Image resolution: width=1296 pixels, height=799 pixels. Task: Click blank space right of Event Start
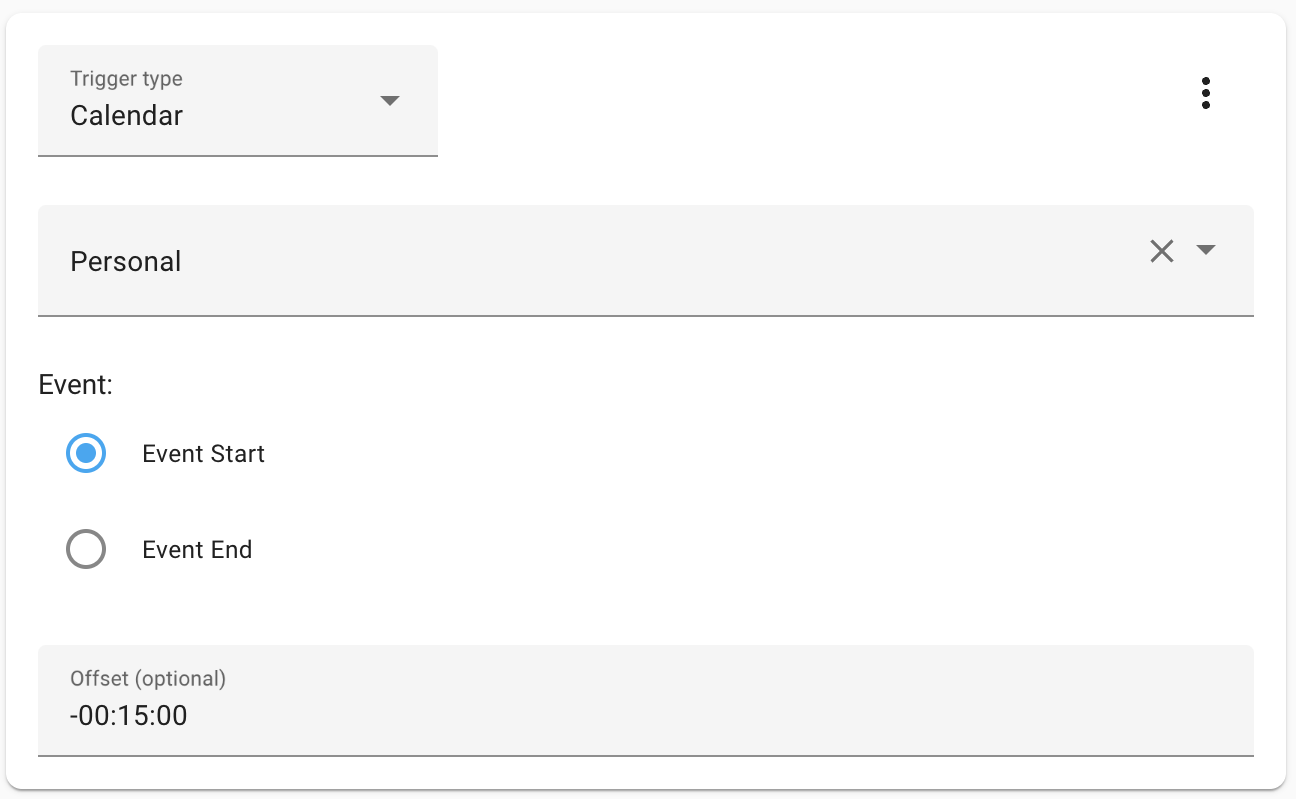tap(700, 454)
